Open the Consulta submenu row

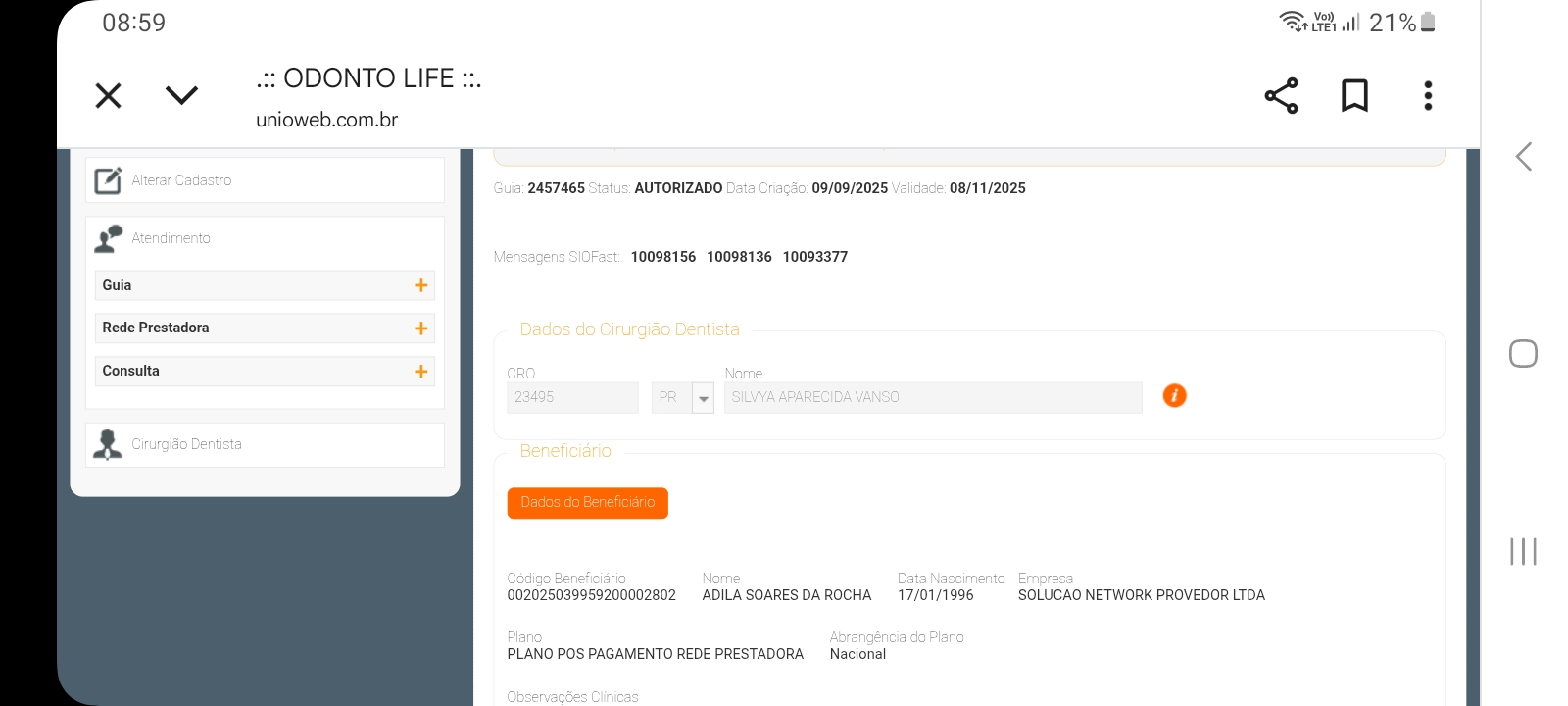tap(265, 371)
